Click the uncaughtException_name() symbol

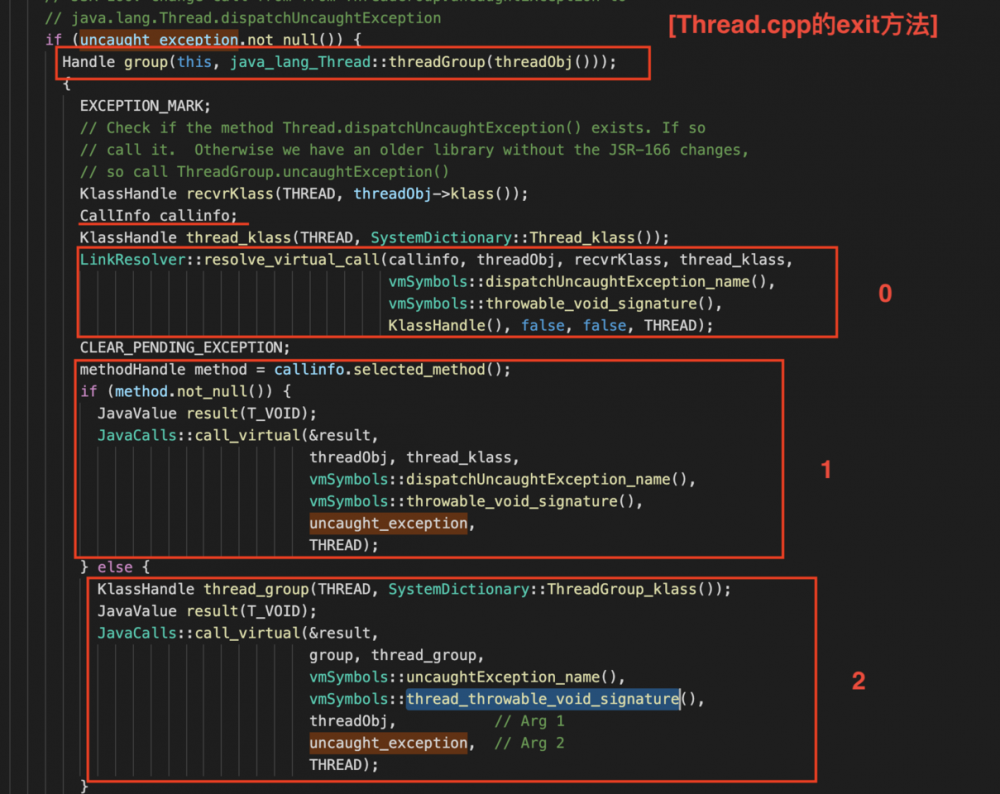click(511, 677)
